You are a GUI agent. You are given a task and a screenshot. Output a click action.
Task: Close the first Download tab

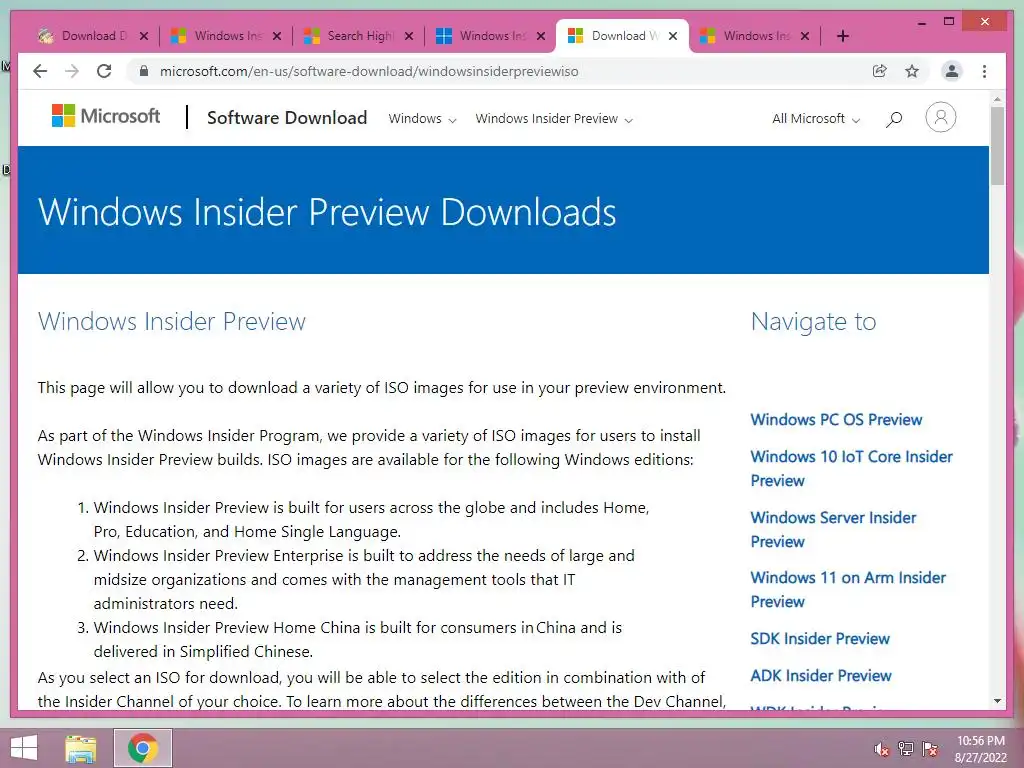[x=144, y=36]
